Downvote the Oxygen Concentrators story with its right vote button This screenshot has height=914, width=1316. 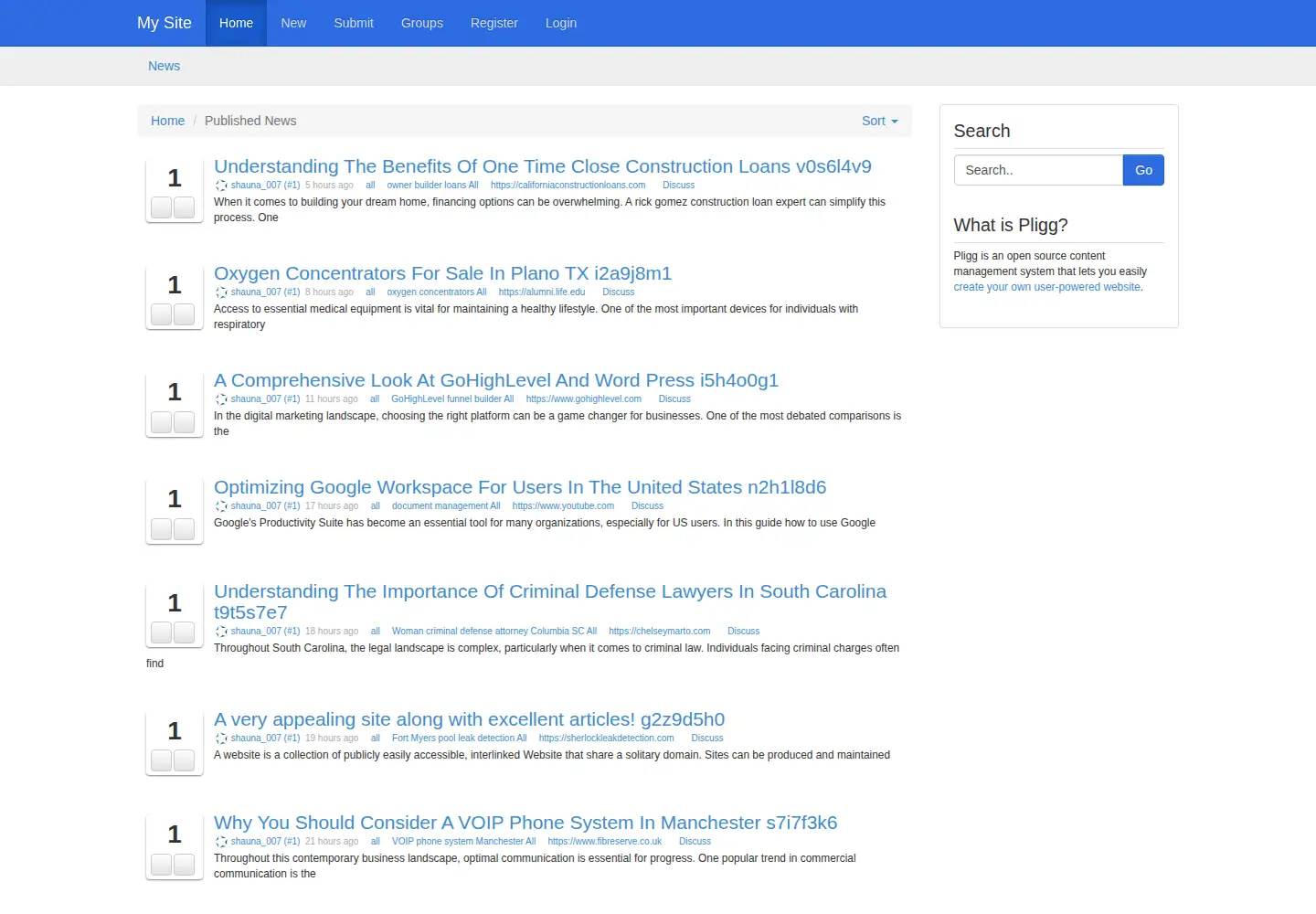click(185, 314)
